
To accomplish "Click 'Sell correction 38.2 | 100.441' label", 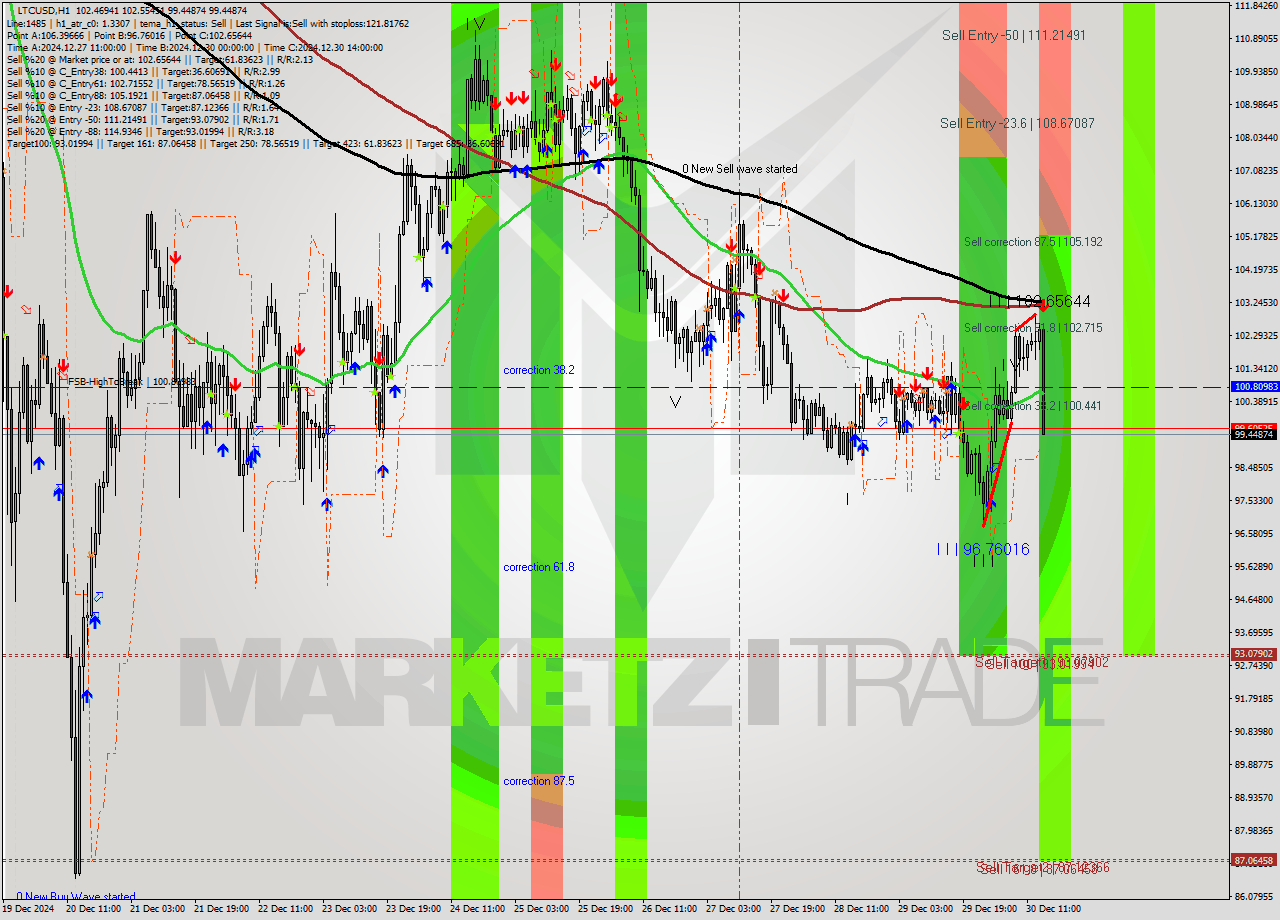I will pyautogui.click(x=1033, y=406).
